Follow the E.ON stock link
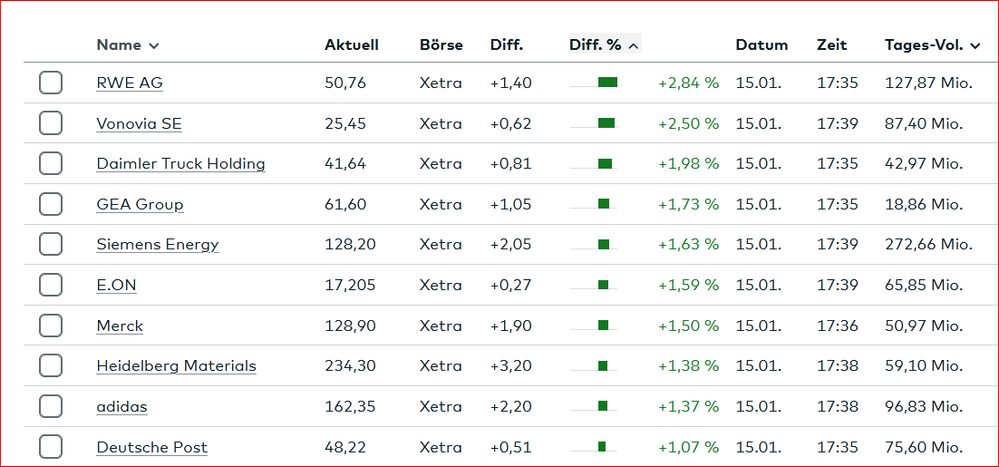Image resolution: width=999 pixels, height=467 pixels. 117,285
